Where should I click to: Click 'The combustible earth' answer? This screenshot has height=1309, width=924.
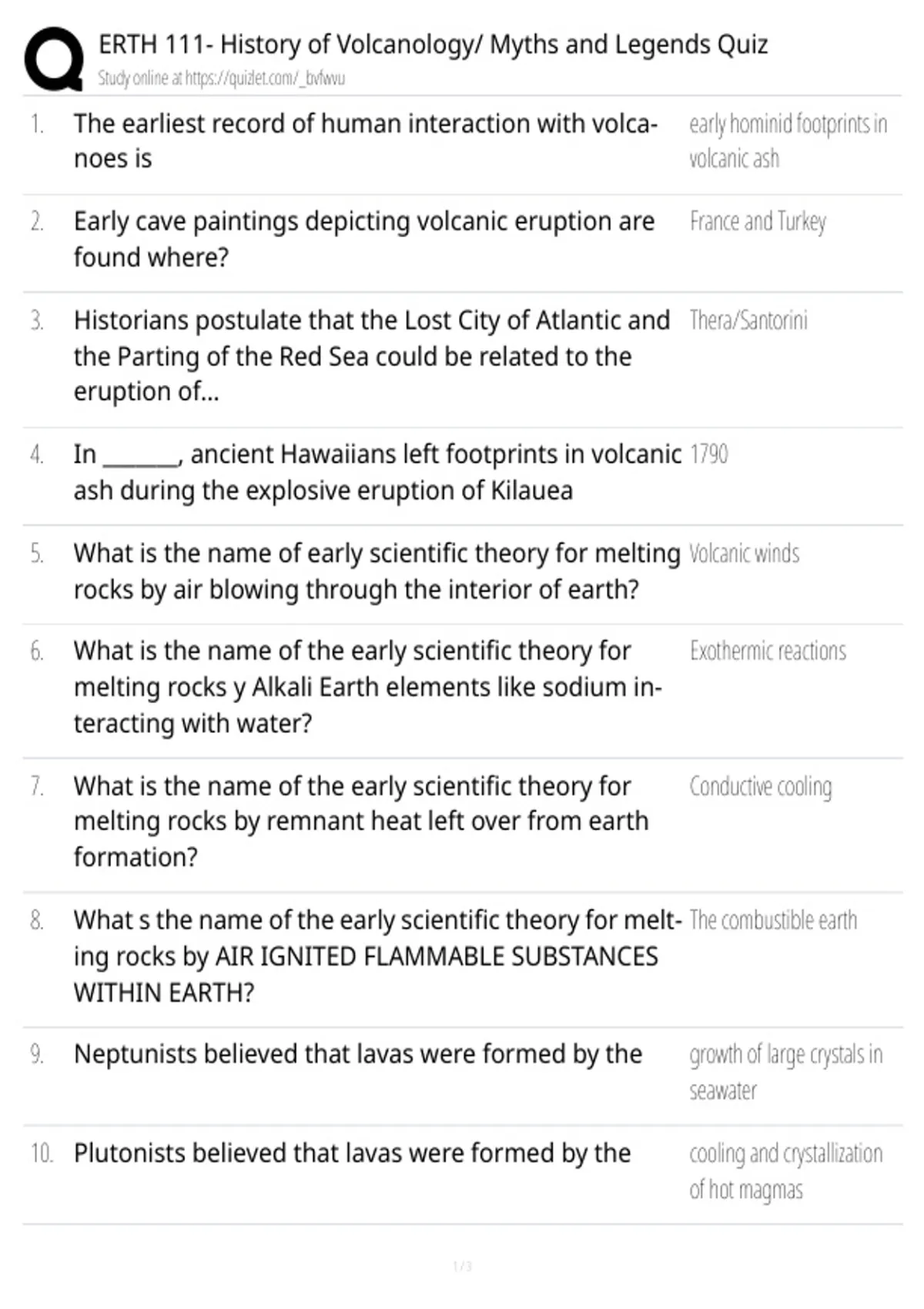pyautogui.click(x=773, y=920)
